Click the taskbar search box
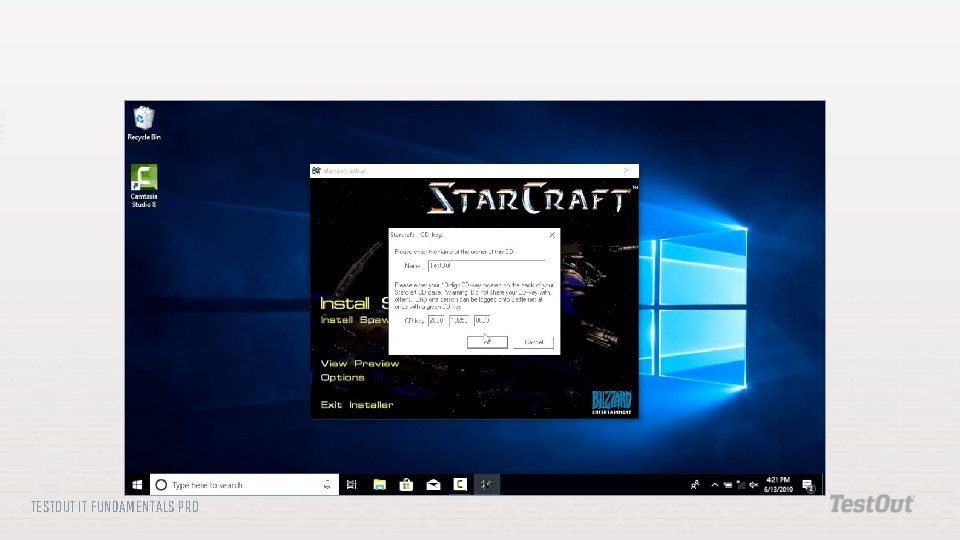 [x=244, y=485]
